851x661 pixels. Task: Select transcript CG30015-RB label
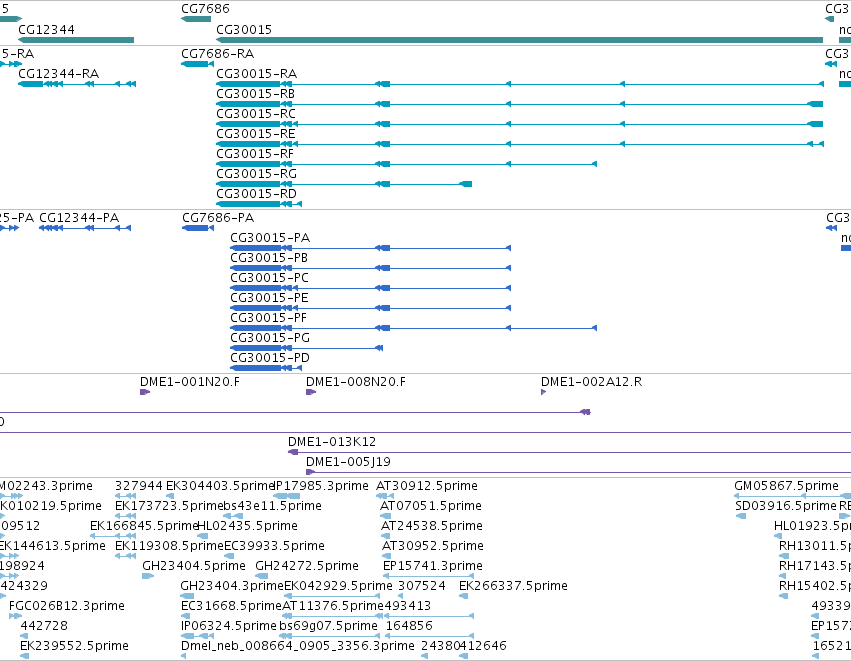click(x=256, y=93)
